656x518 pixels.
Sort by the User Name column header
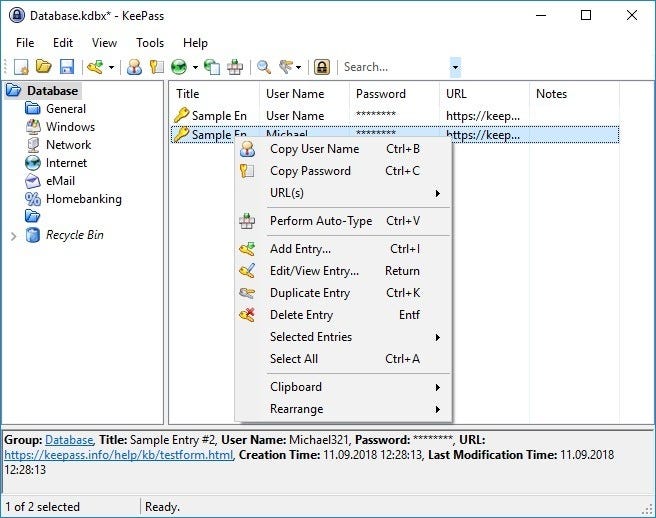click(304, 94)
